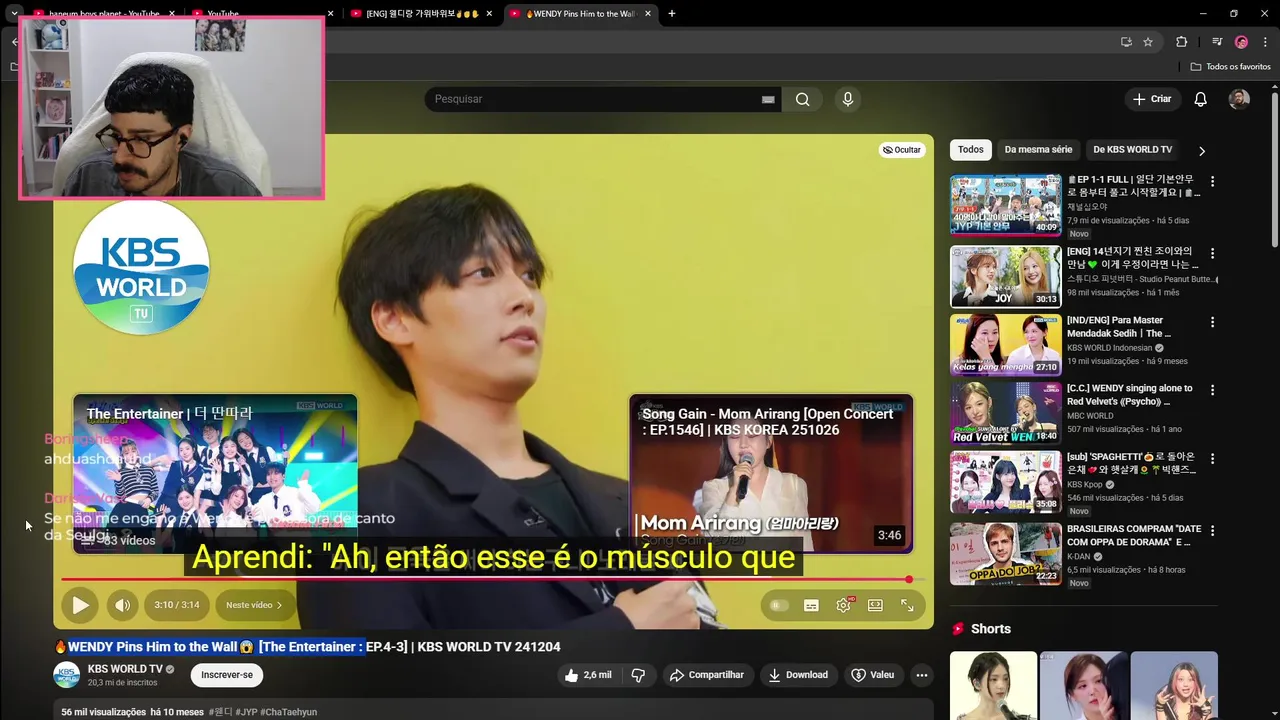Open the 'SPAGHETTI' 35:08 thumbnail
Screen dimensions: 1280x720
(x=1005, y=482)
